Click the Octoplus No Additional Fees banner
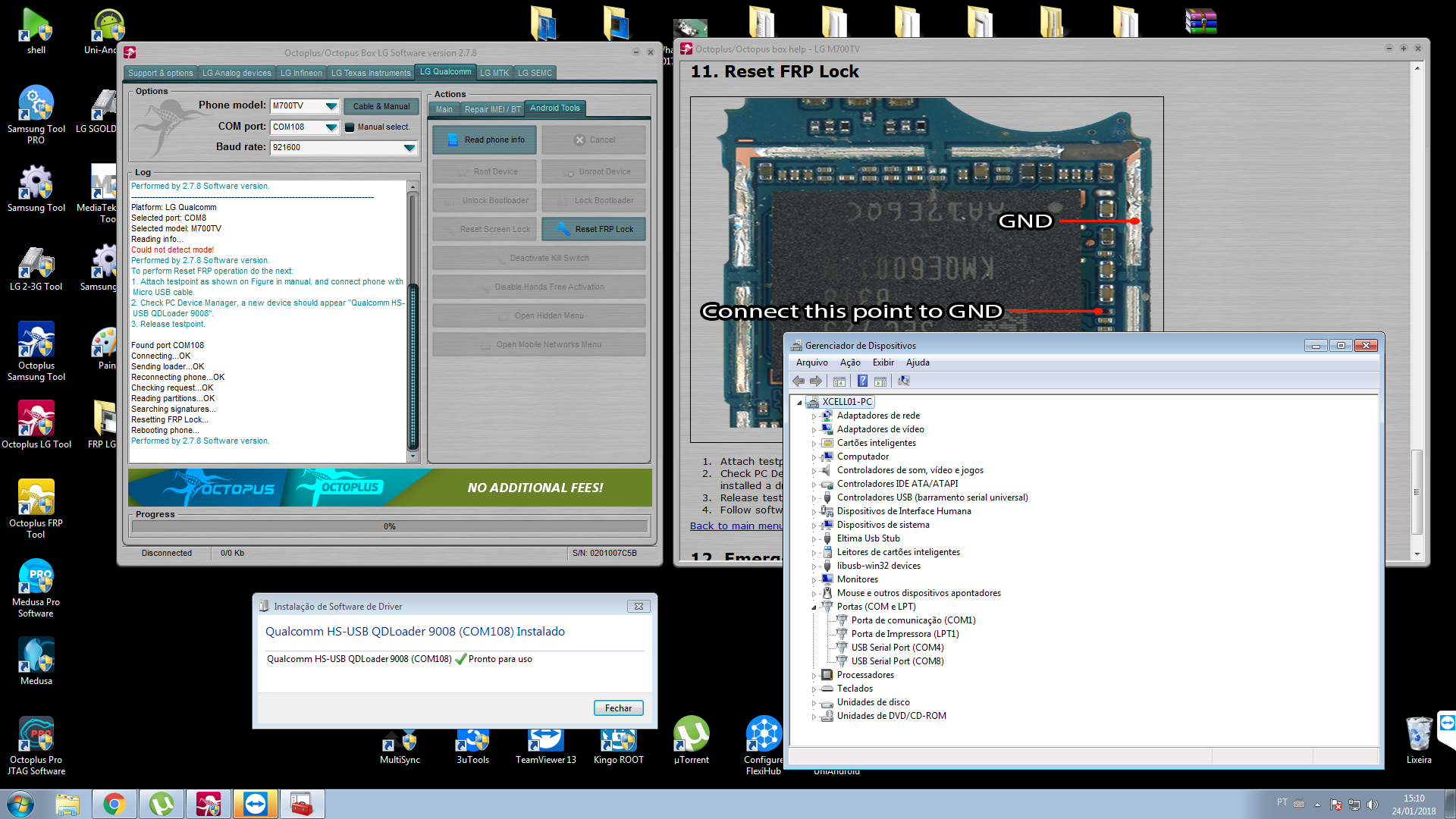The image size is (1456, 819). click(x=390, y=488)
